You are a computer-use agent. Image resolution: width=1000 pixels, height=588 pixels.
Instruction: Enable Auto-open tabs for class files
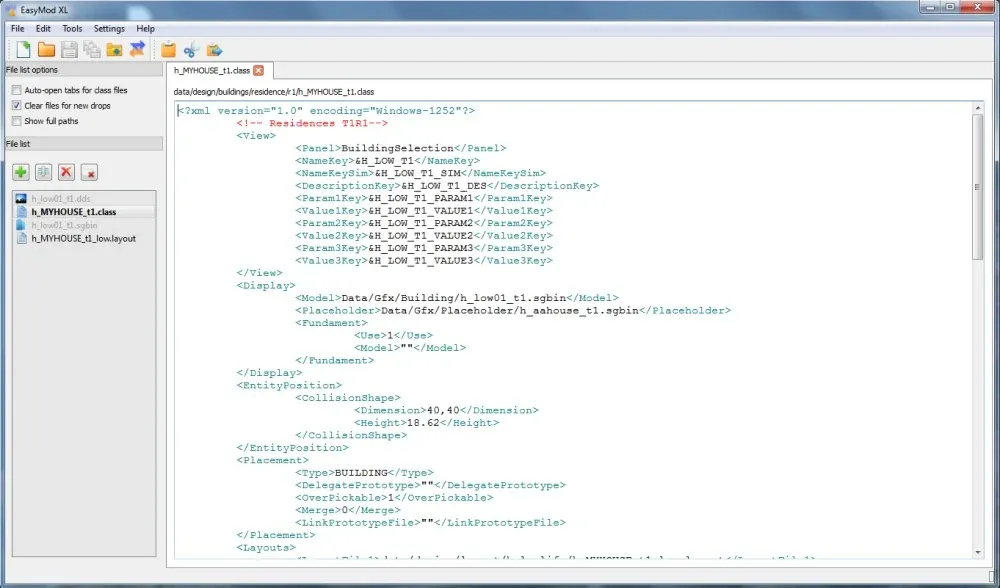pyautogui.click(x=16, y=90)
